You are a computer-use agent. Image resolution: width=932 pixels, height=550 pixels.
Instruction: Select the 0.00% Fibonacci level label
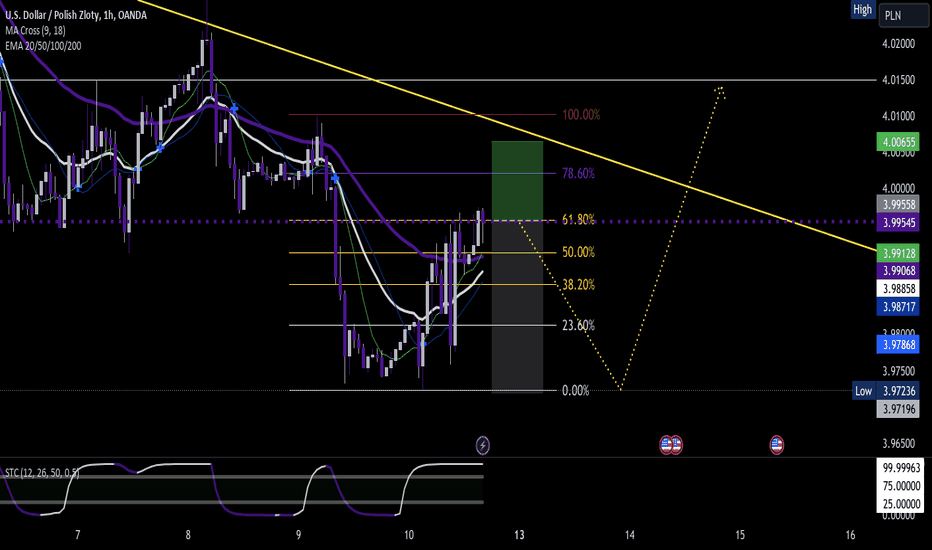(575, 391)
